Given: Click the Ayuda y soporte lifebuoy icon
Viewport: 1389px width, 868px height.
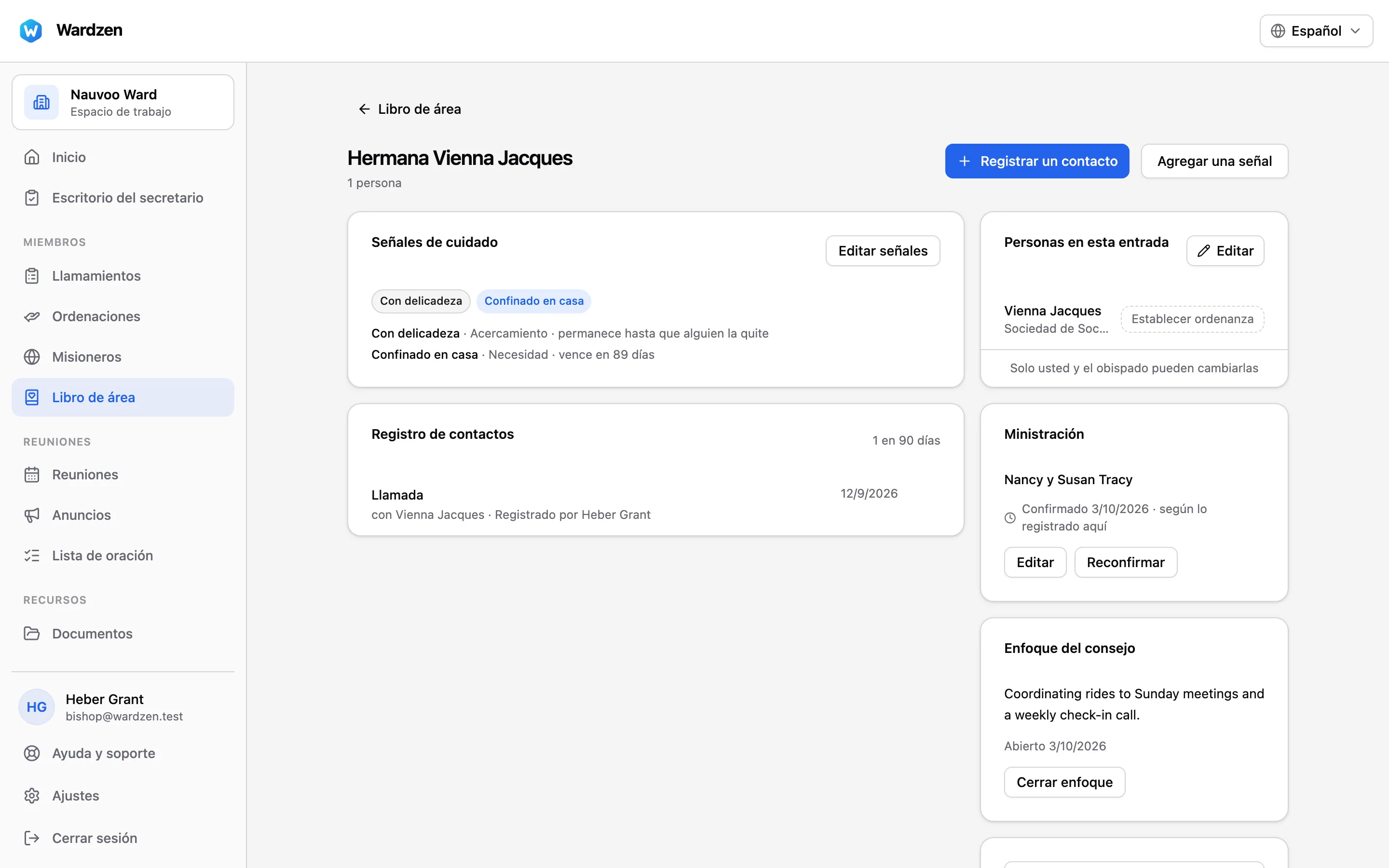Looking at the screenshot, I should coord(32,753).
